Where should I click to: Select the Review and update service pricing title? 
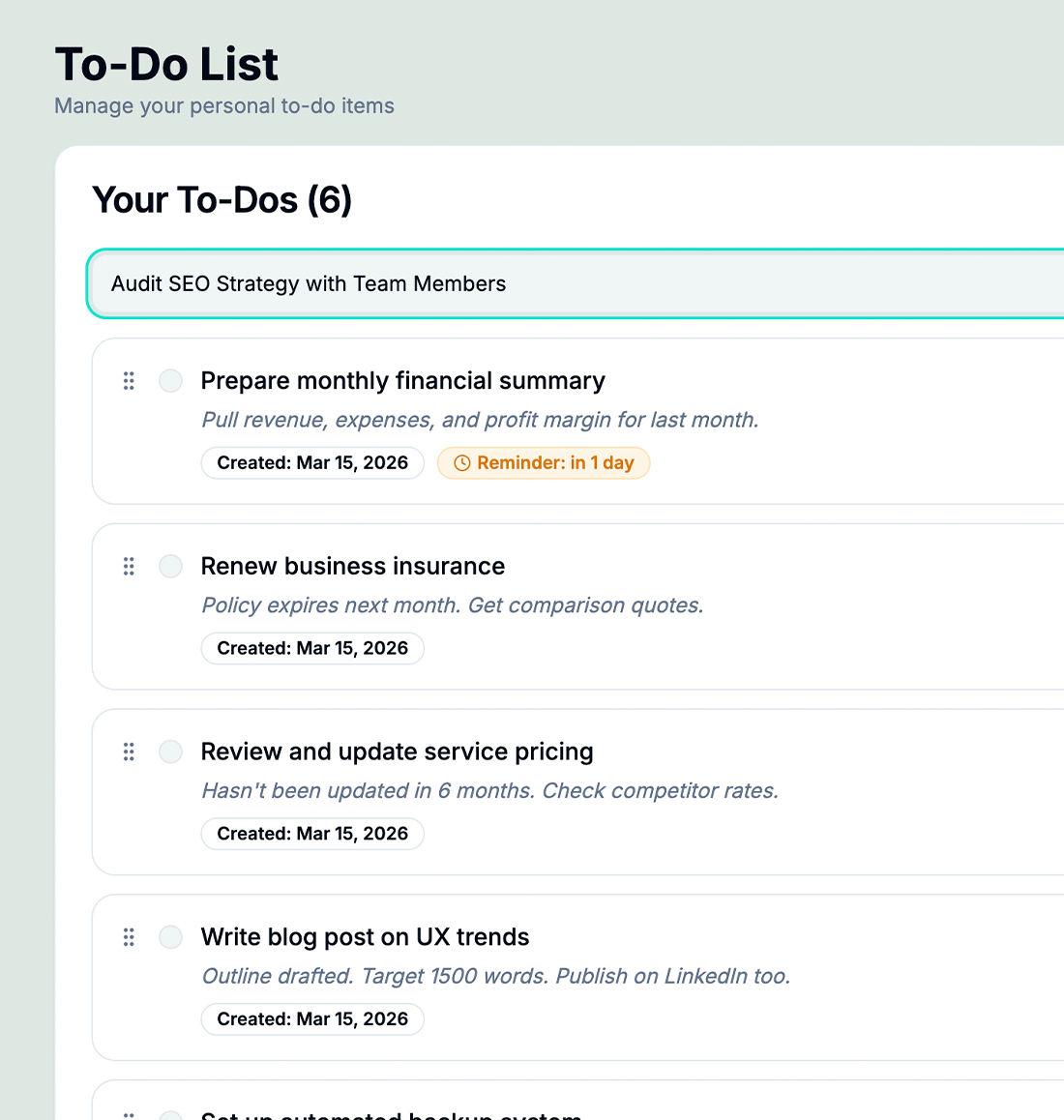click(398, 752)
